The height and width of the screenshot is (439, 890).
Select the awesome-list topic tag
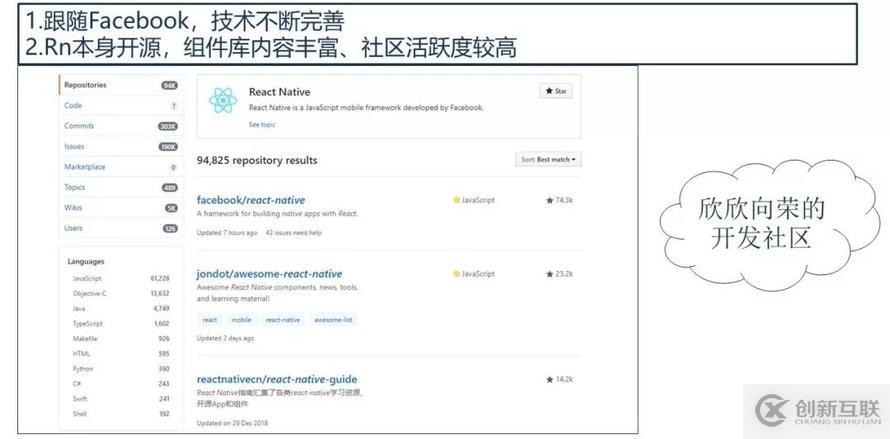(x=333, y=320)
